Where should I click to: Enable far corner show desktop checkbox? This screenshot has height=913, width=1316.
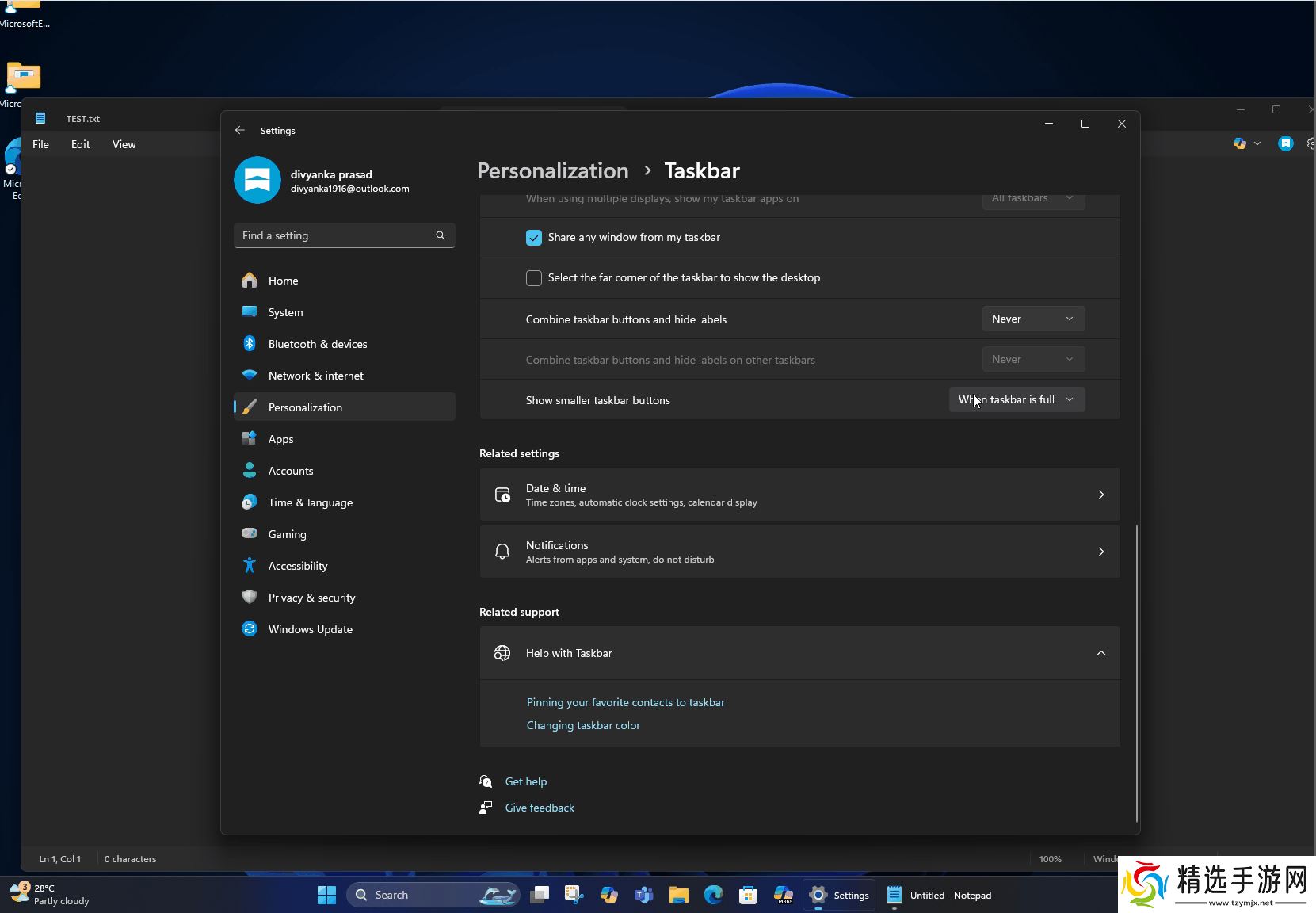[534, 278]
